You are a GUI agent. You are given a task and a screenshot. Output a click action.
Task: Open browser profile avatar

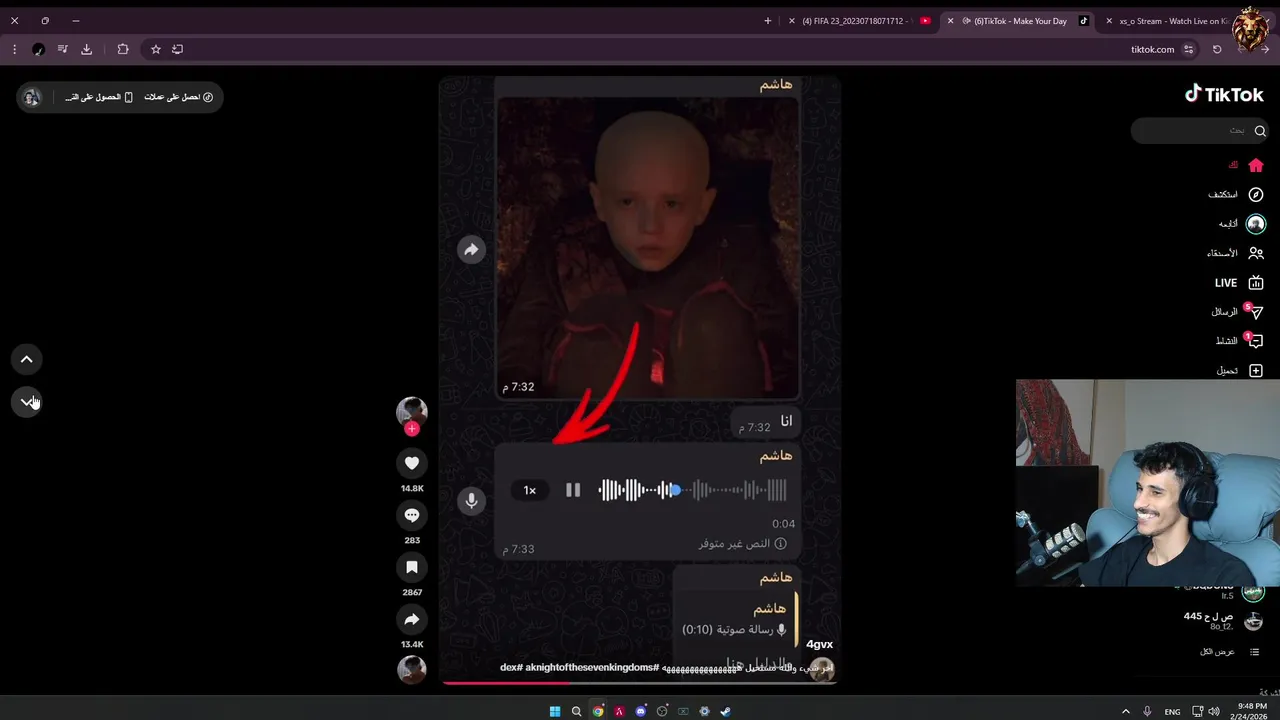coord(38,49)
